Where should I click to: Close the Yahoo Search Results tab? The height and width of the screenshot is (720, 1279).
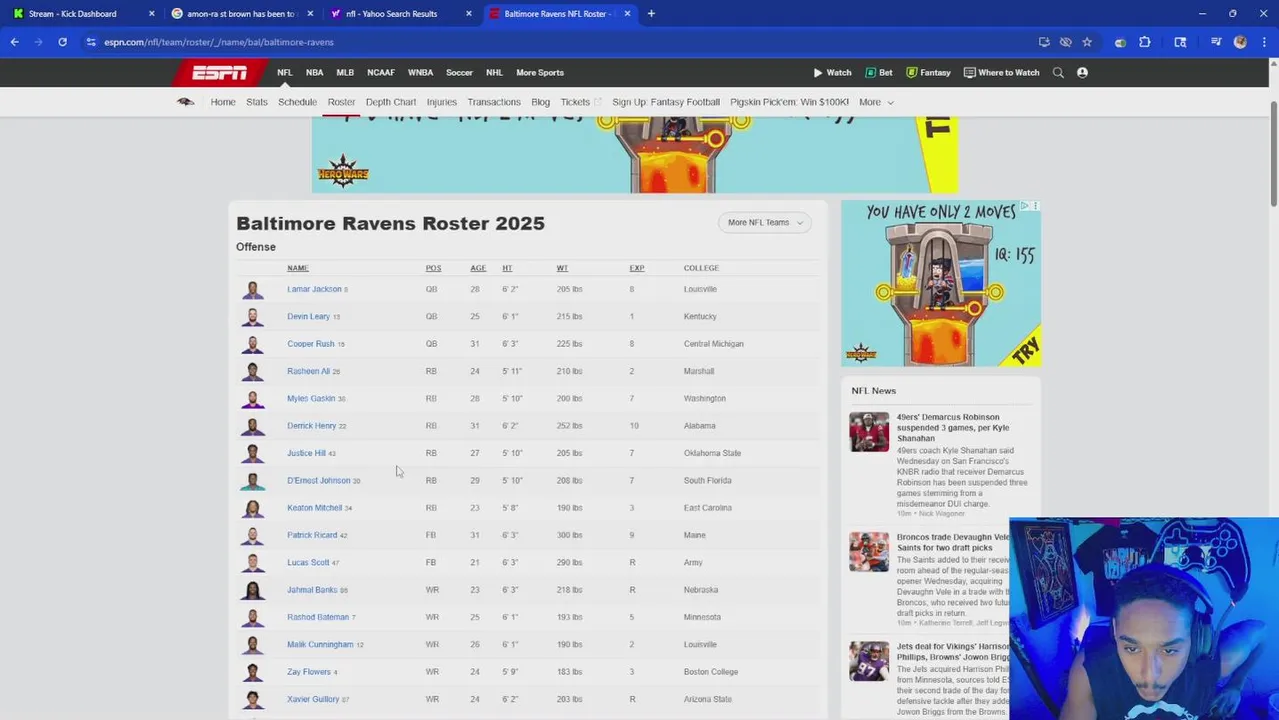469,14
